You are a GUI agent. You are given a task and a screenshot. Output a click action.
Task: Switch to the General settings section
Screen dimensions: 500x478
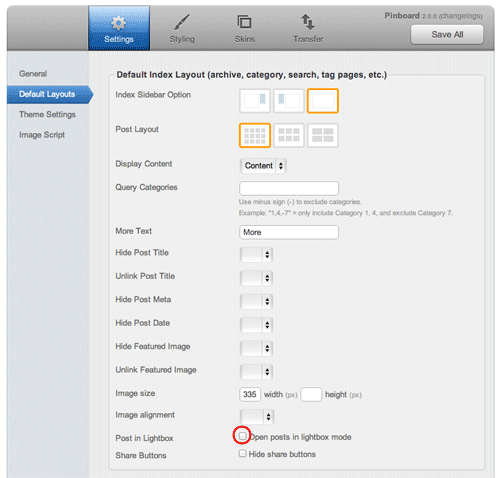pos(33,74)
